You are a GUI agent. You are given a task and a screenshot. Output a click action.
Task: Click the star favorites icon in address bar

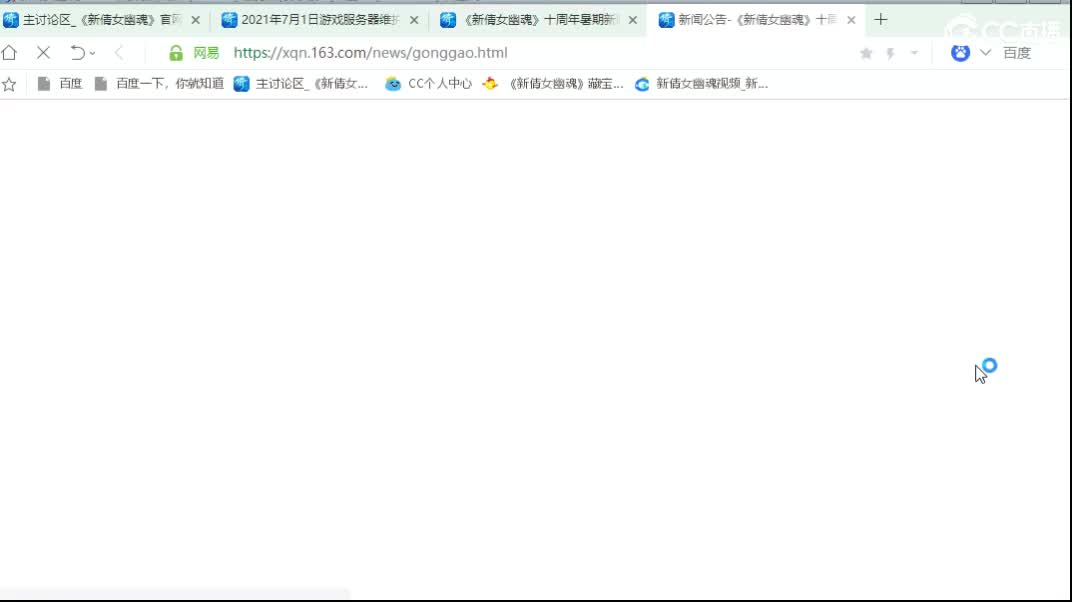[866, 53]
